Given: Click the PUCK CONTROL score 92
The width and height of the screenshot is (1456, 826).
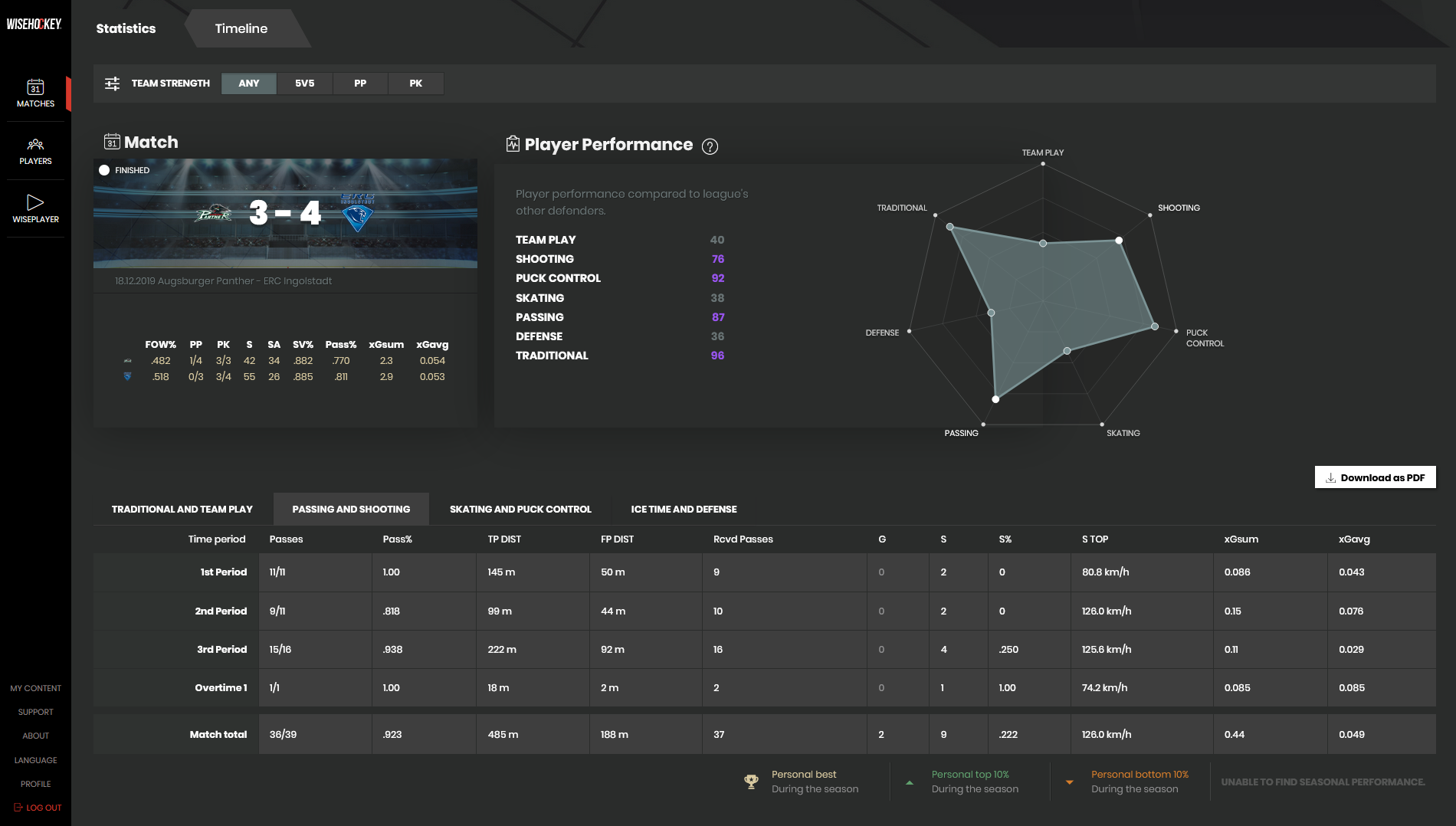Looking at the screenshot, I should [x=718, y=278].
